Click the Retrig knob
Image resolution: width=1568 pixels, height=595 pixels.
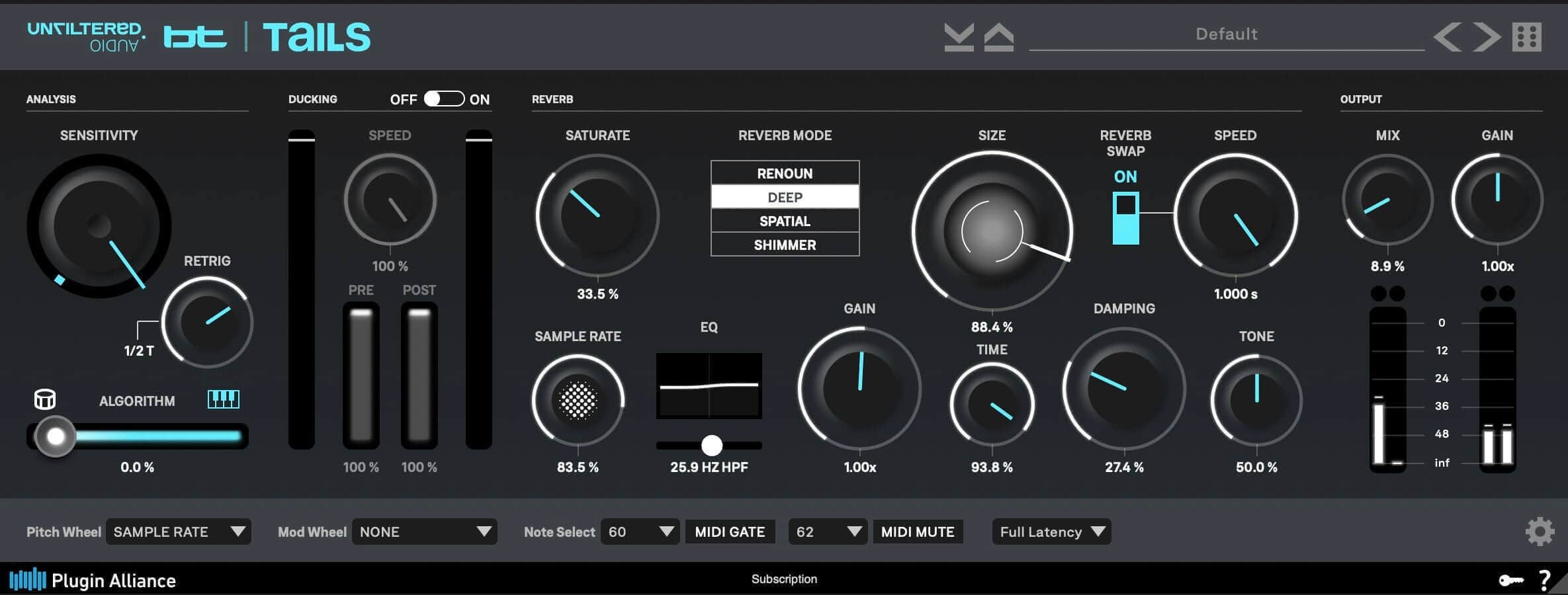[x=207, y=323]
